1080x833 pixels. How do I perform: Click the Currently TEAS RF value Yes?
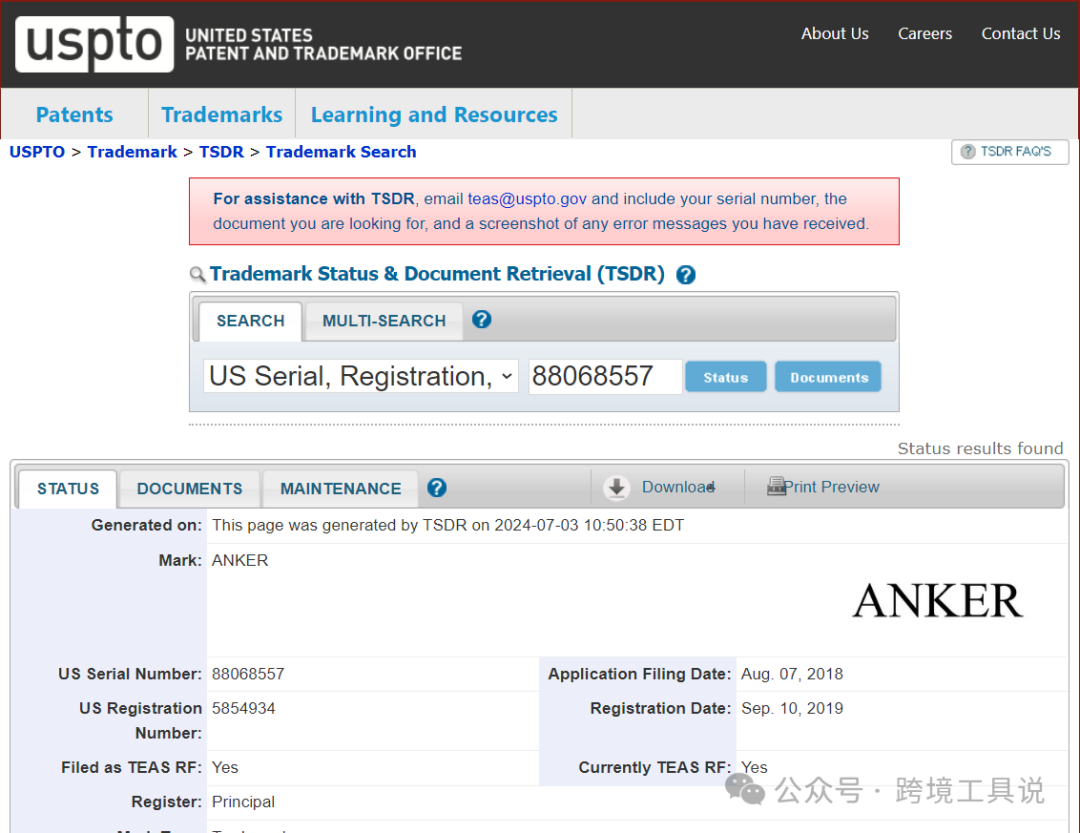point(754,768)
